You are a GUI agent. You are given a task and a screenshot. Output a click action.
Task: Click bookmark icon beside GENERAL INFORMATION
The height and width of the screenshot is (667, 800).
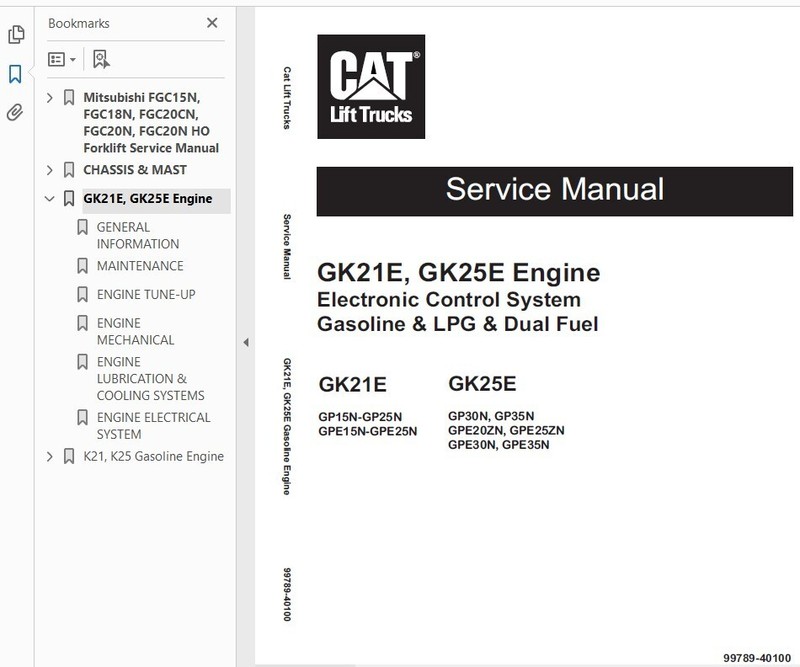pos(82,227)
